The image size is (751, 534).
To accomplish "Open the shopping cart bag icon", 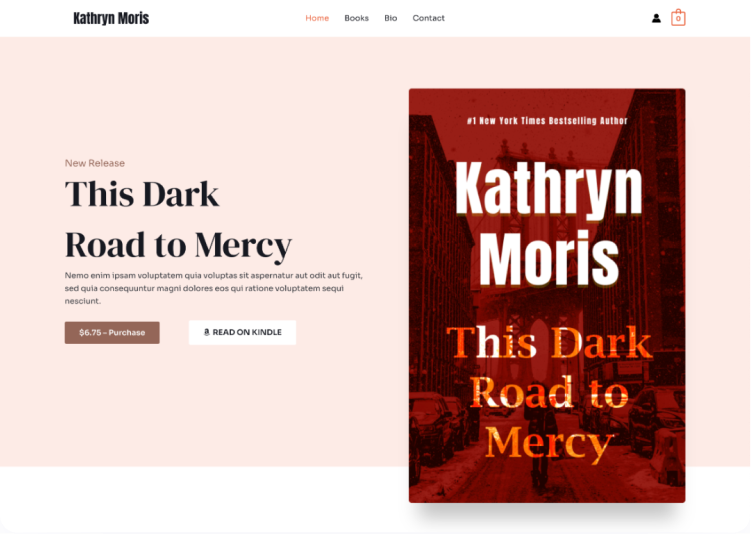I will [x=678, y=18].
